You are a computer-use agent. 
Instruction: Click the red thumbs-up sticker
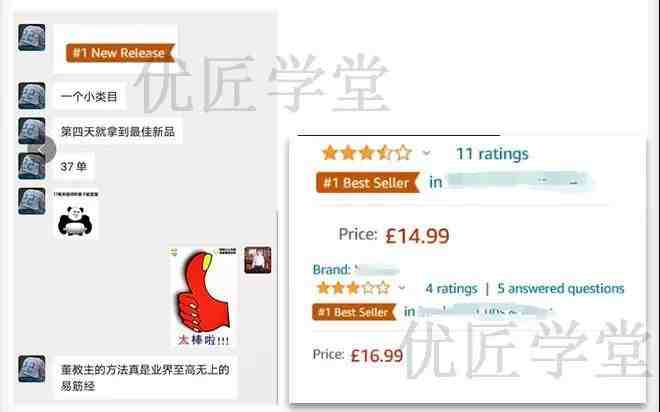(x=203, y=297)
